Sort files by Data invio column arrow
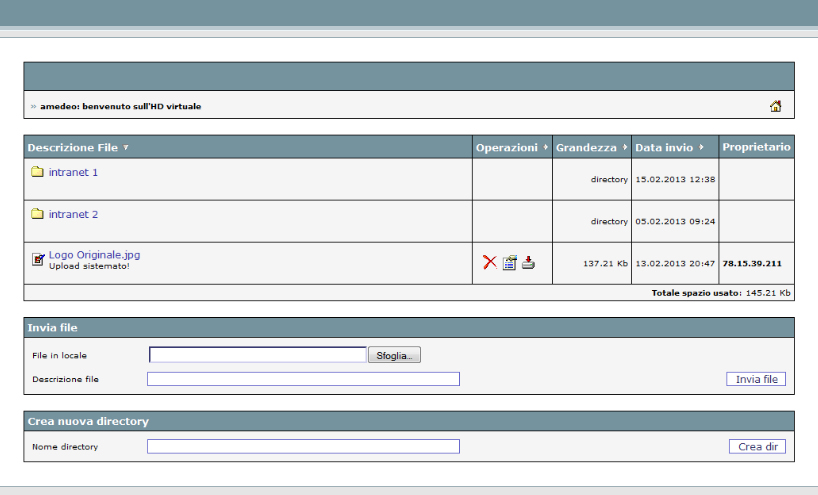 (702, 148)
